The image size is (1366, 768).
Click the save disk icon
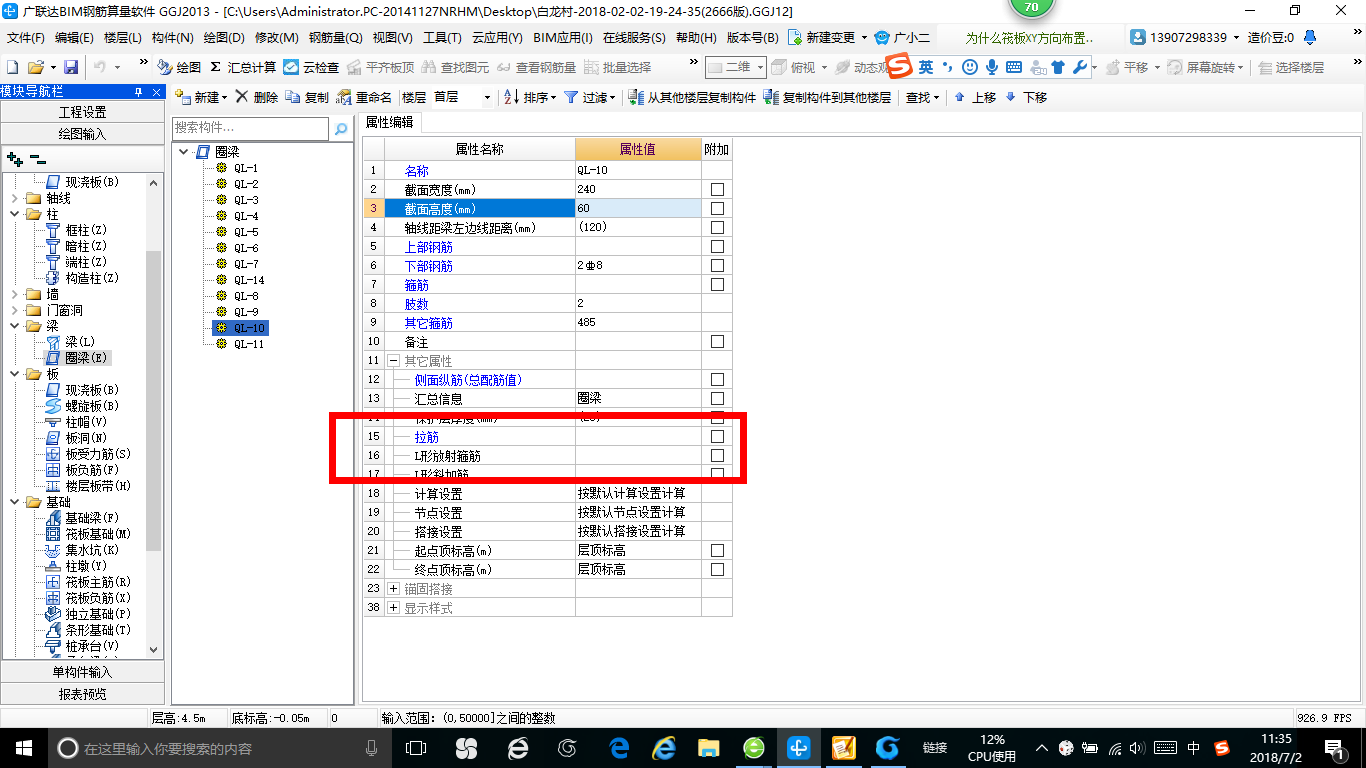pos(71,67)
